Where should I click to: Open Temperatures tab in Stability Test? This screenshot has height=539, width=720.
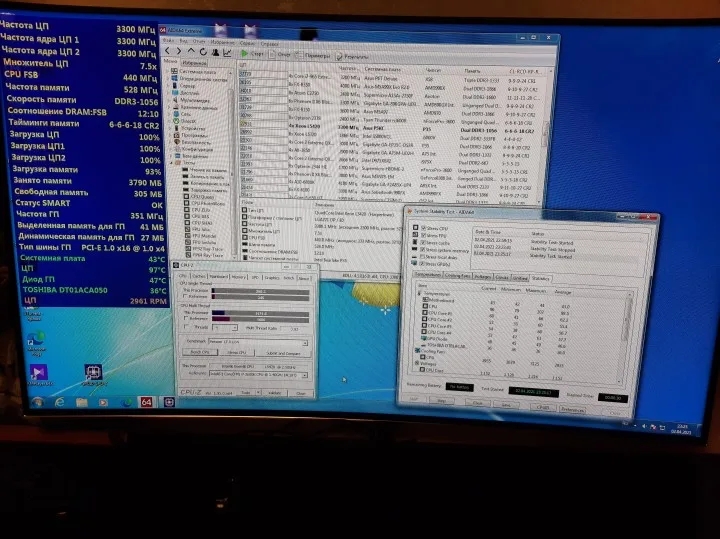pyautogui.click(x=428, y=275)
